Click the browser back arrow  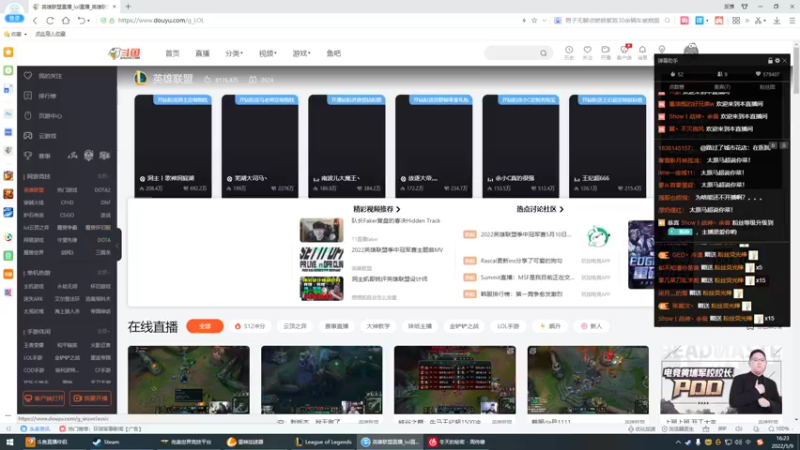(35, 20)
